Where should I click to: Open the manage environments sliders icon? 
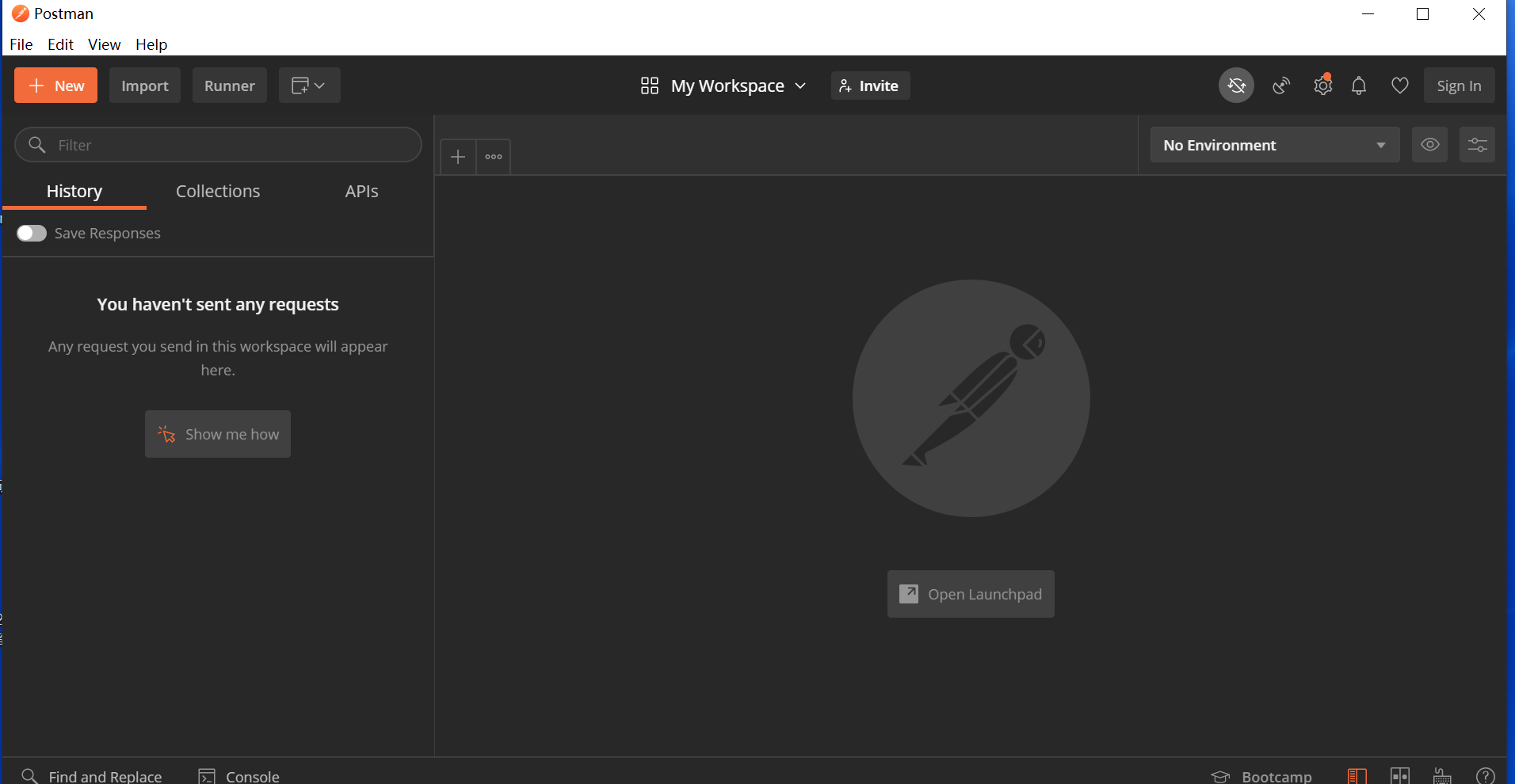(1477, 145)
